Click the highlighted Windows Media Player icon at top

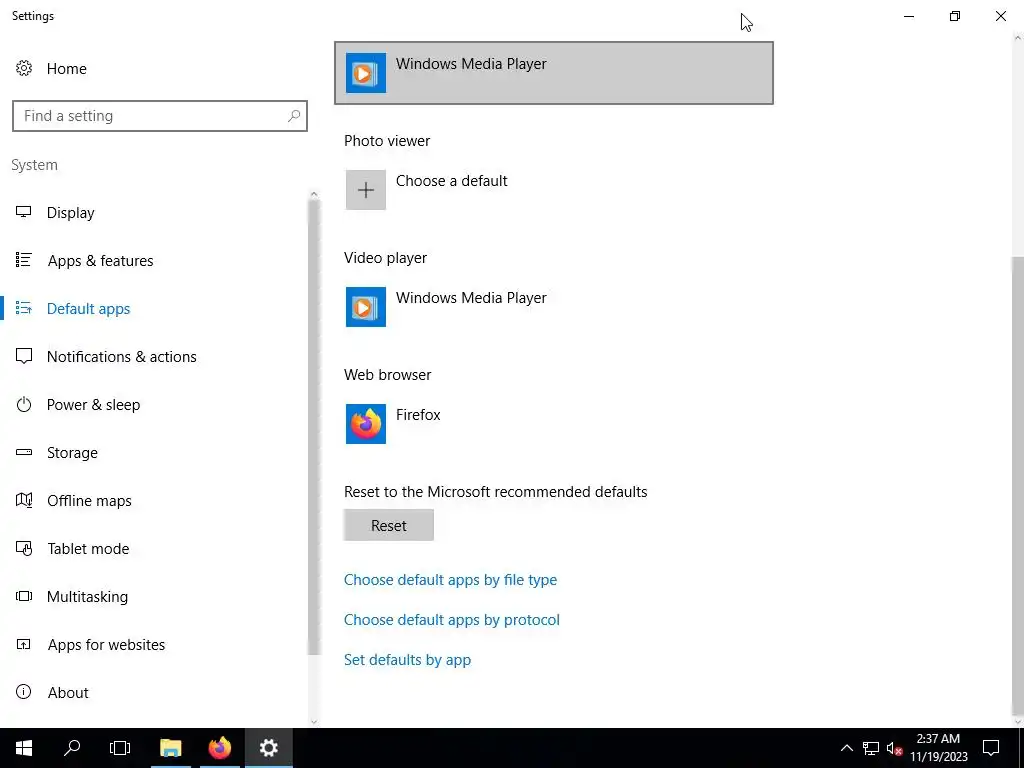[x=366, y=72]
